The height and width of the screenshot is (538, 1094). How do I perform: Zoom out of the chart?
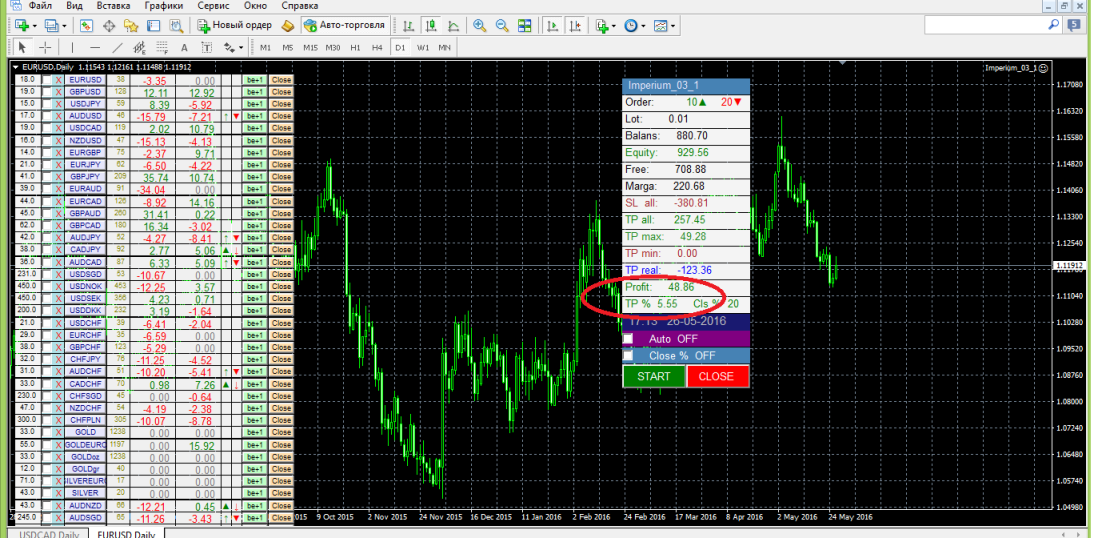(x=502, y=26)
